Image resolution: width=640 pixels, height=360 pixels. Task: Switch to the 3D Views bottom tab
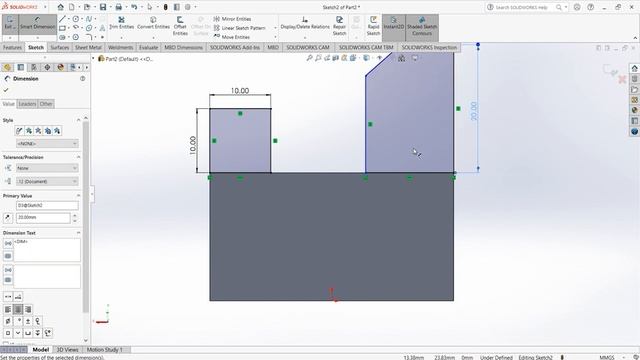[67, 350]
